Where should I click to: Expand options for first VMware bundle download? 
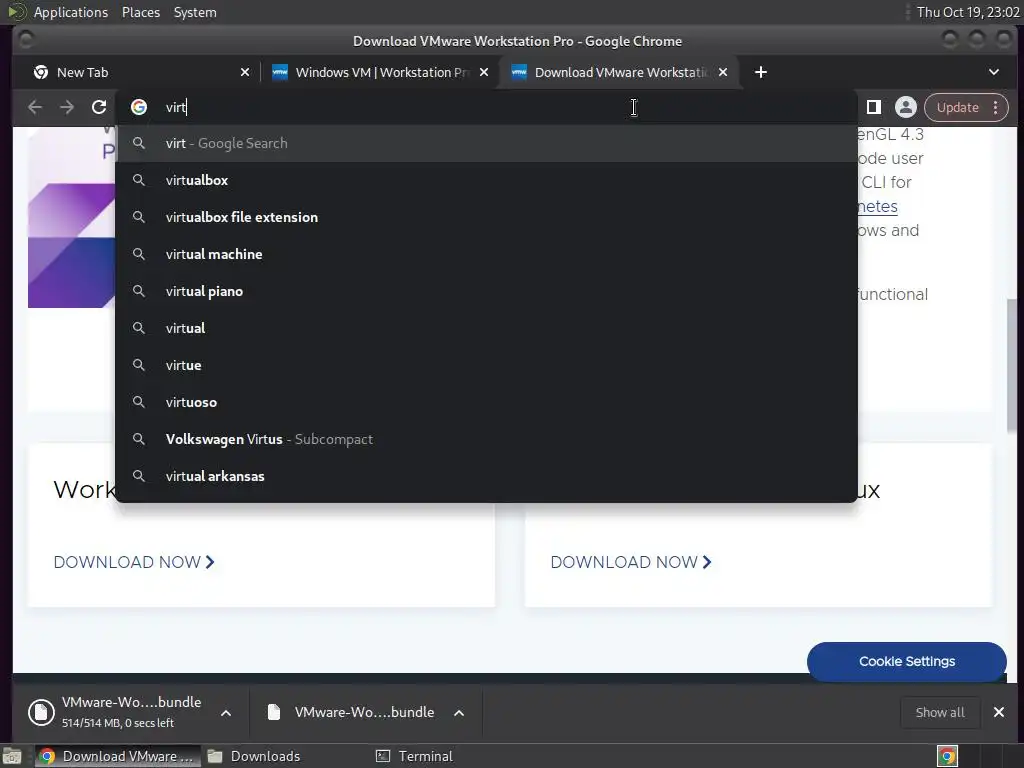[x=226, y=713]
